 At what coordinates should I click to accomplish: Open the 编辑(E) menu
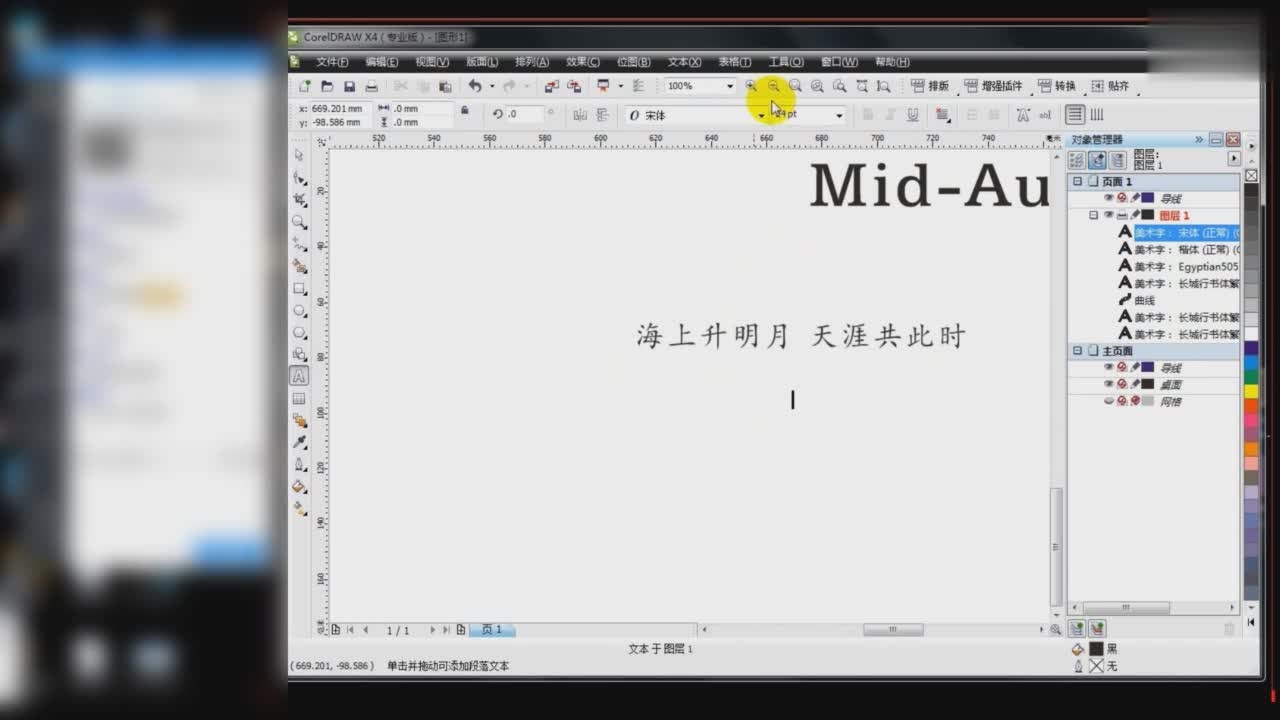[x=382, y=62]
